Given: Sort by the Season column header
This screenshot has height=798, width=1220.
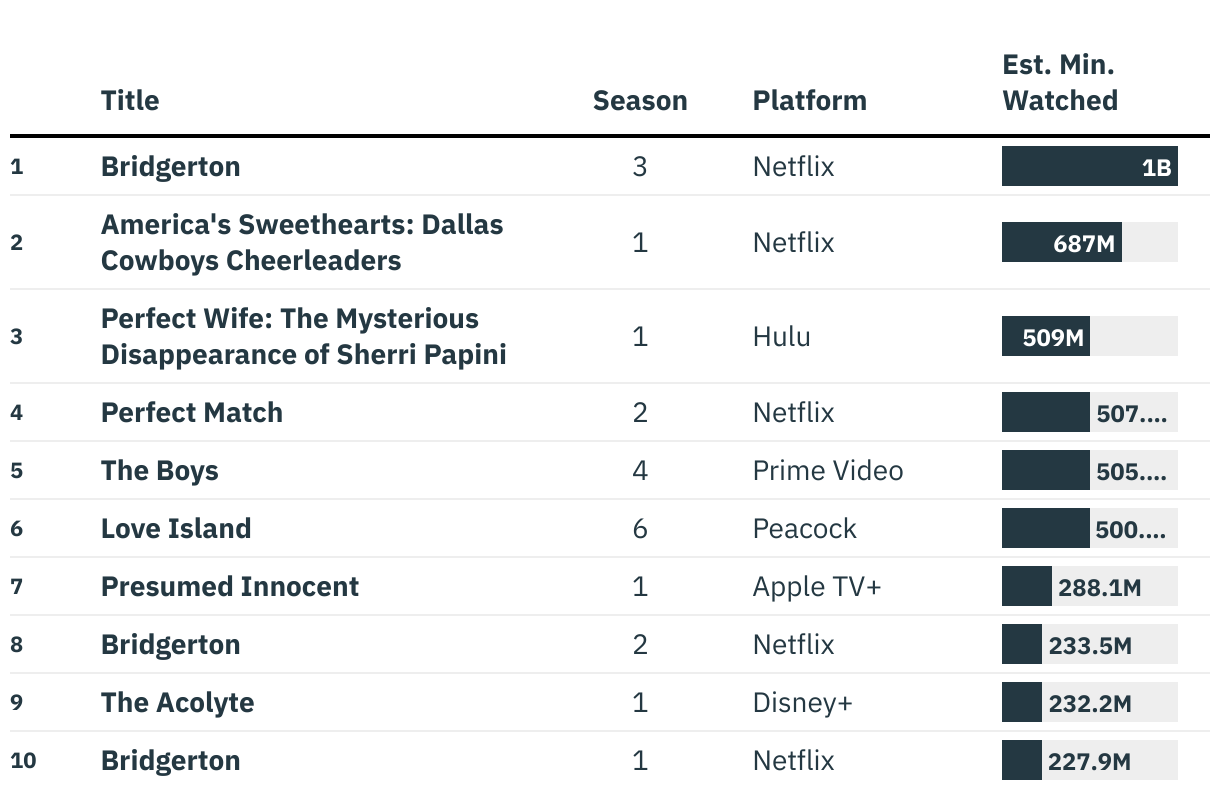Looking at the screenshot, I should point(640,101).
